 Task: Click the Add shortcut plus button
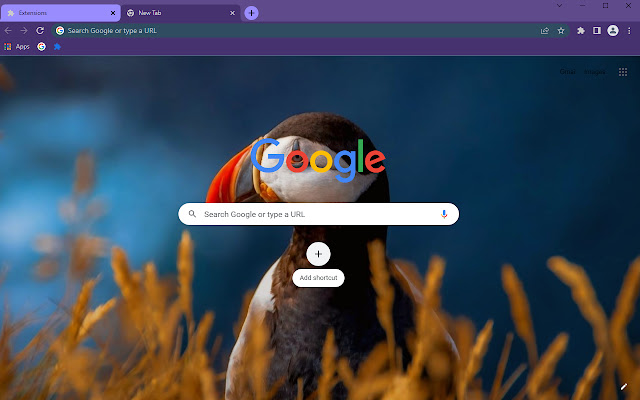pyautogui.click(x=318, y=254)
